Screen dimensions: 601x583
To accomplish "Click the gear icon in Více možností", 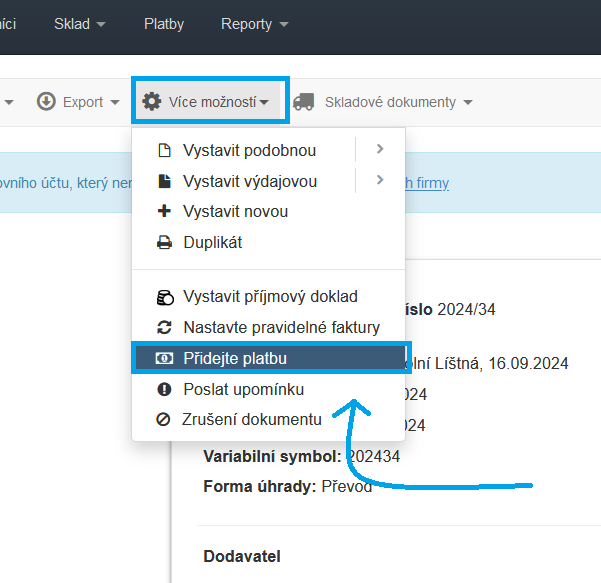I will point(152,101).
